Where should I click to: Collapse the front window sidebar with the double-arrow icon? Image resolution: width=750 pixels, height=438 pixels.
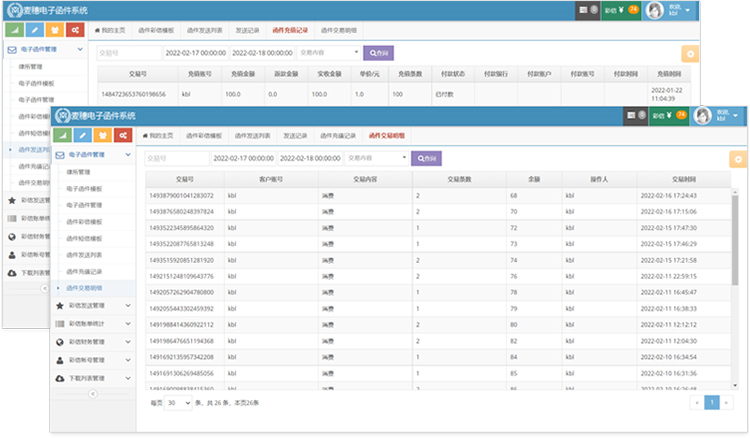click(x=92, y=393)
